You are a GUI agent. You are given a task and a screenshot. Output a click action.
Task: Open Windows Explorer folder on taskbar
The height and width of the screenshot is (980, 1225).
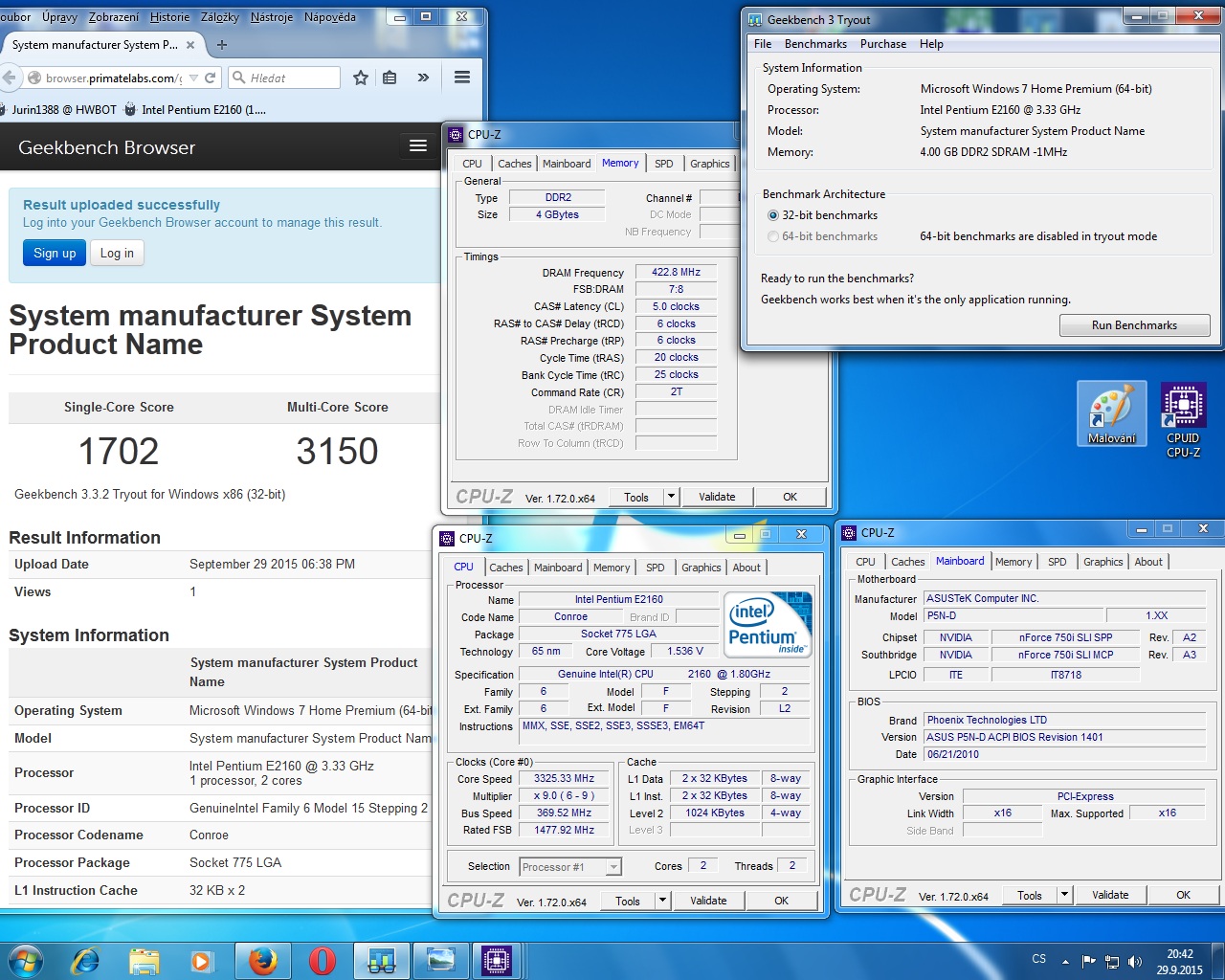point(144,960)
